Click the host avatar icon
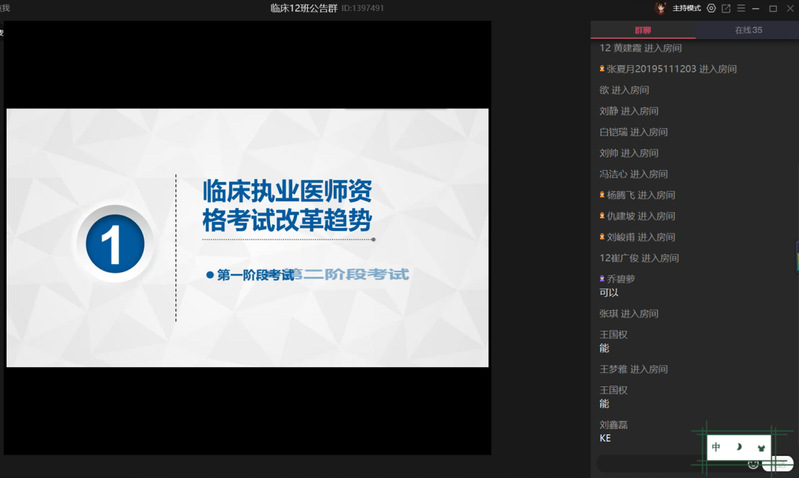This screenshot has height=478, width=799. click(660, 8)
